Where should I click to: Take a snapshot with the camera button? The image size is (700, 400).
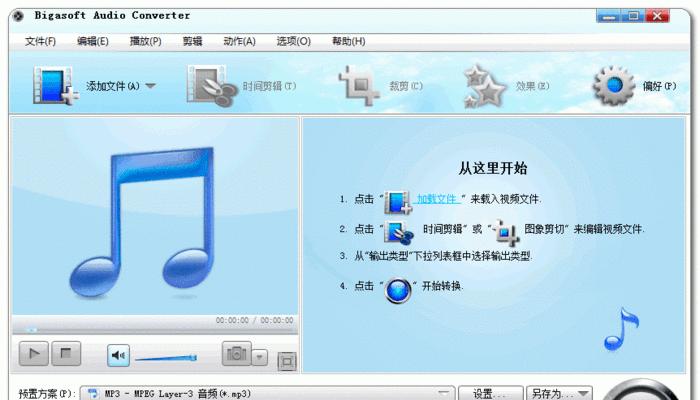coord(236,354)
